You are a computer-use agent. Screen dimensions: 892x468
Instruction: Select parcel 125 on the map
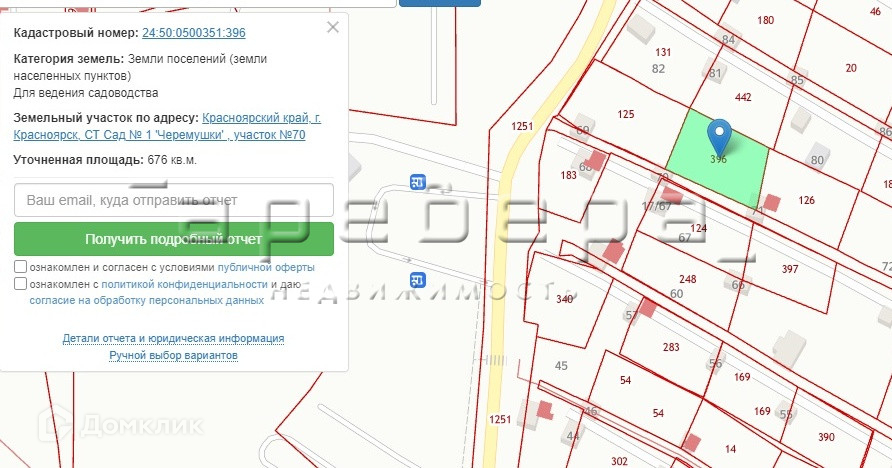tap(626, 114)
